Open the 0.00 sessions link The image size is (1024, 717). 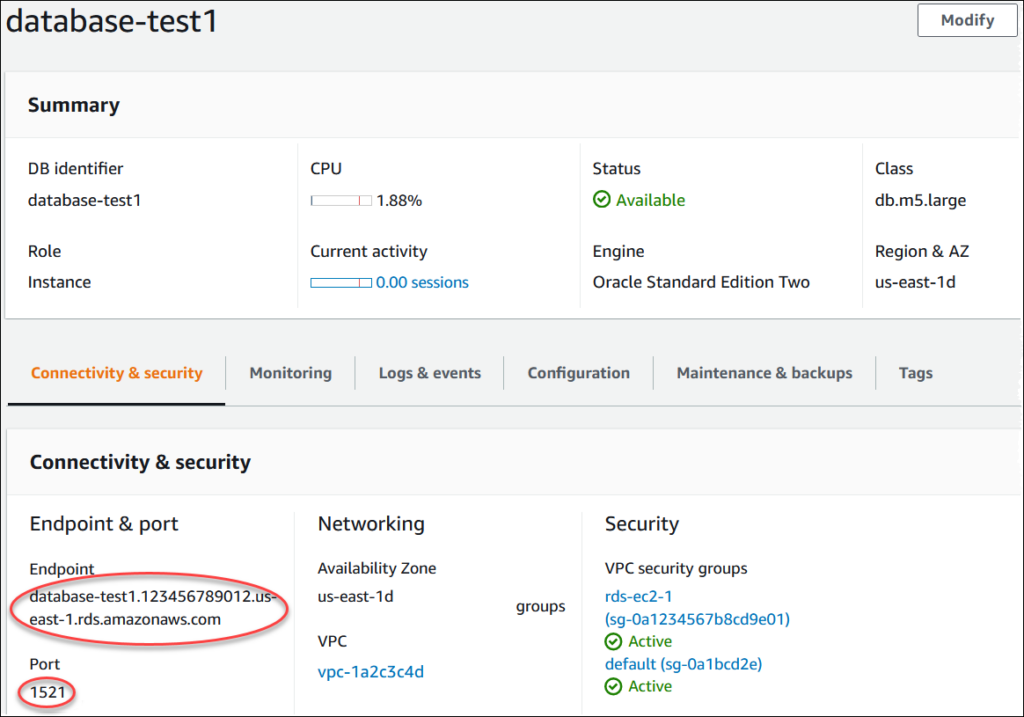[x=422, y=283]
